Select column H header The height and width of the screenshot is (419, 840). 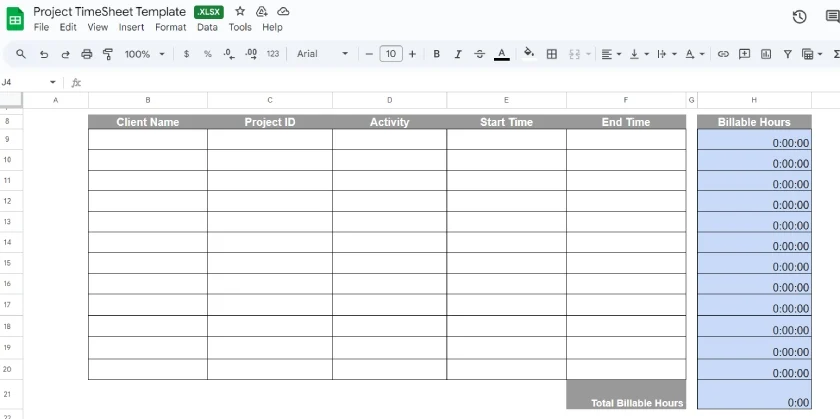[x=754, y=100]
